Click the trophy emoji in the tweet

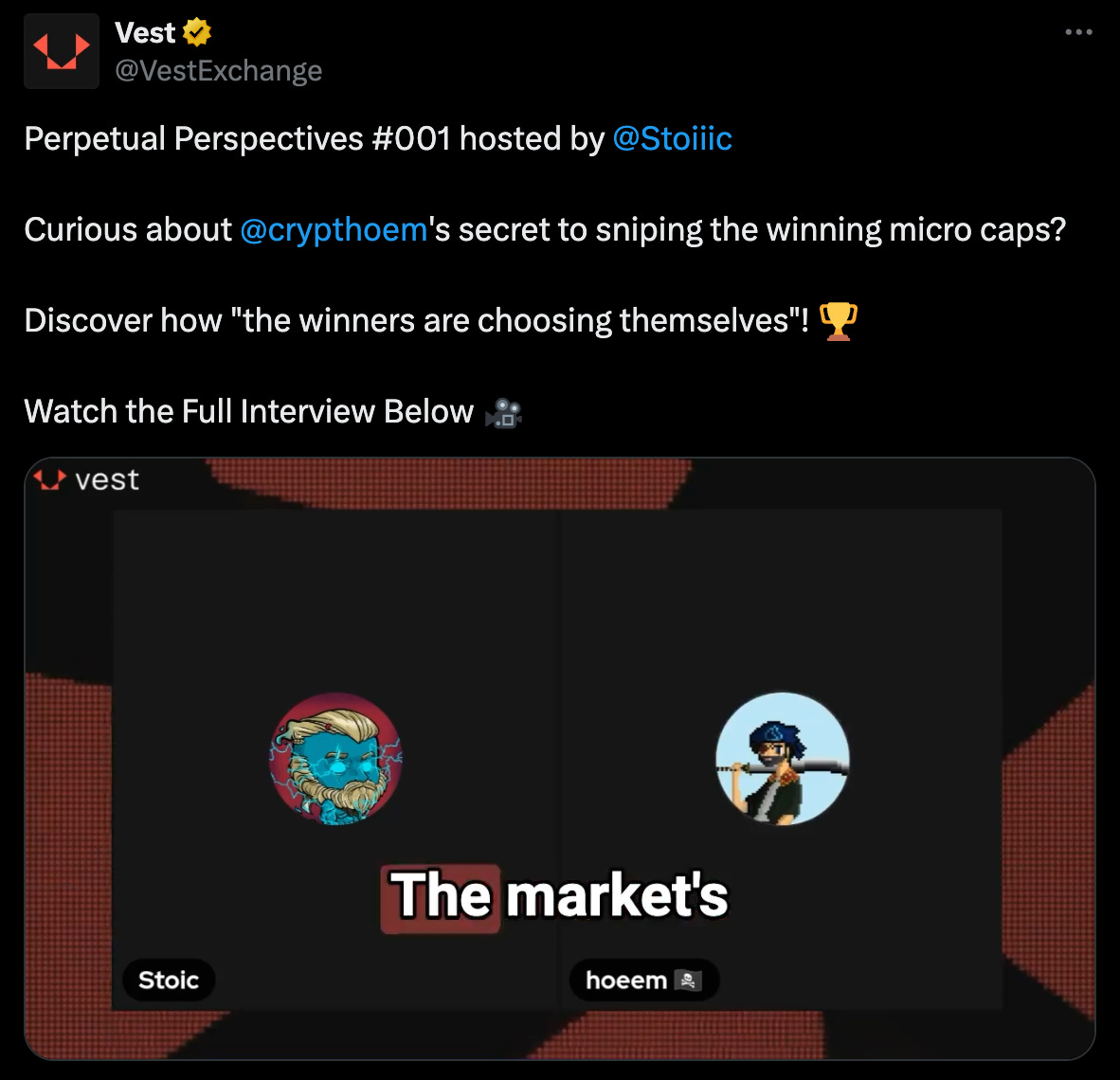click(x=838, y=321)
